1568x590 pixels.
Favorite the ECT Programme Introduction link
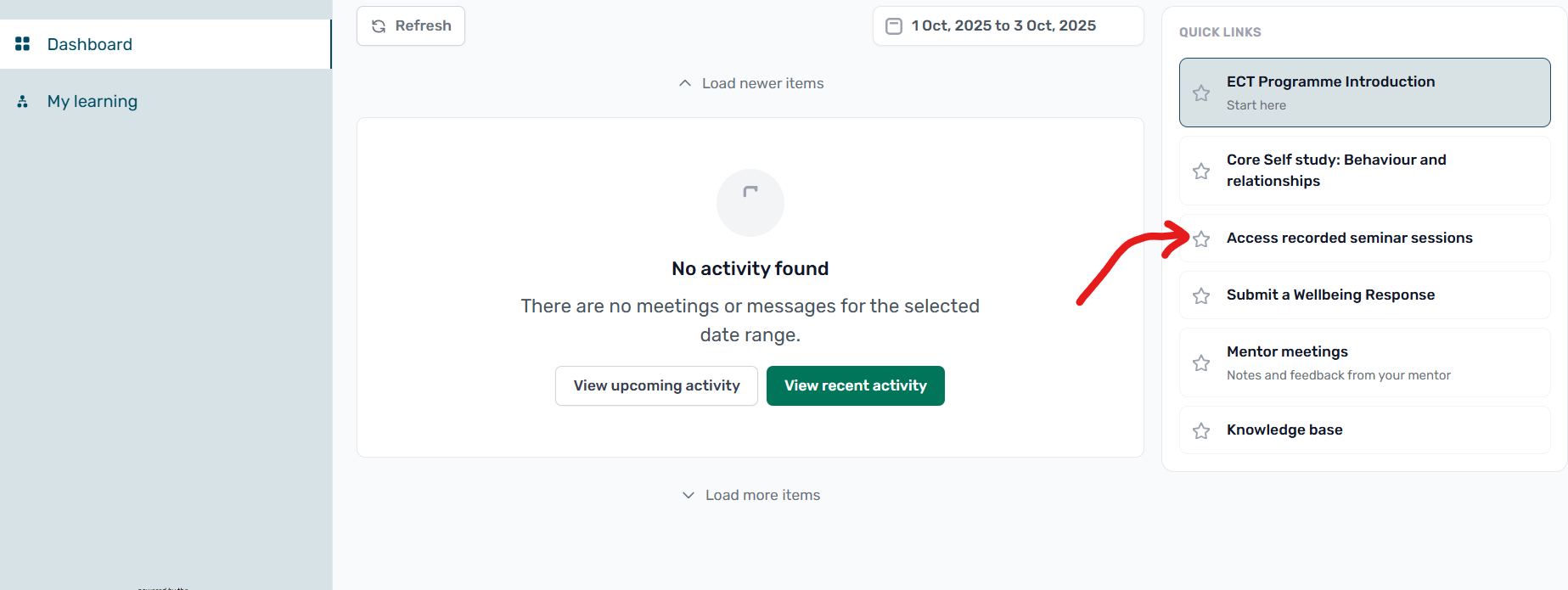1201,93
